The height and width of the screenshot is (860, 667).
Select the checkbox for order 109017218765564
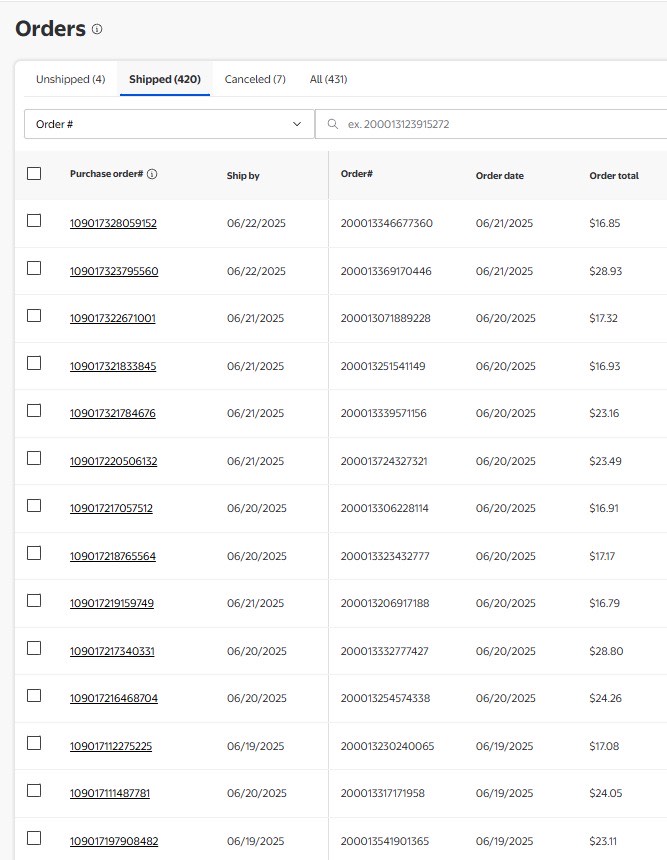[x=34, y=553]
